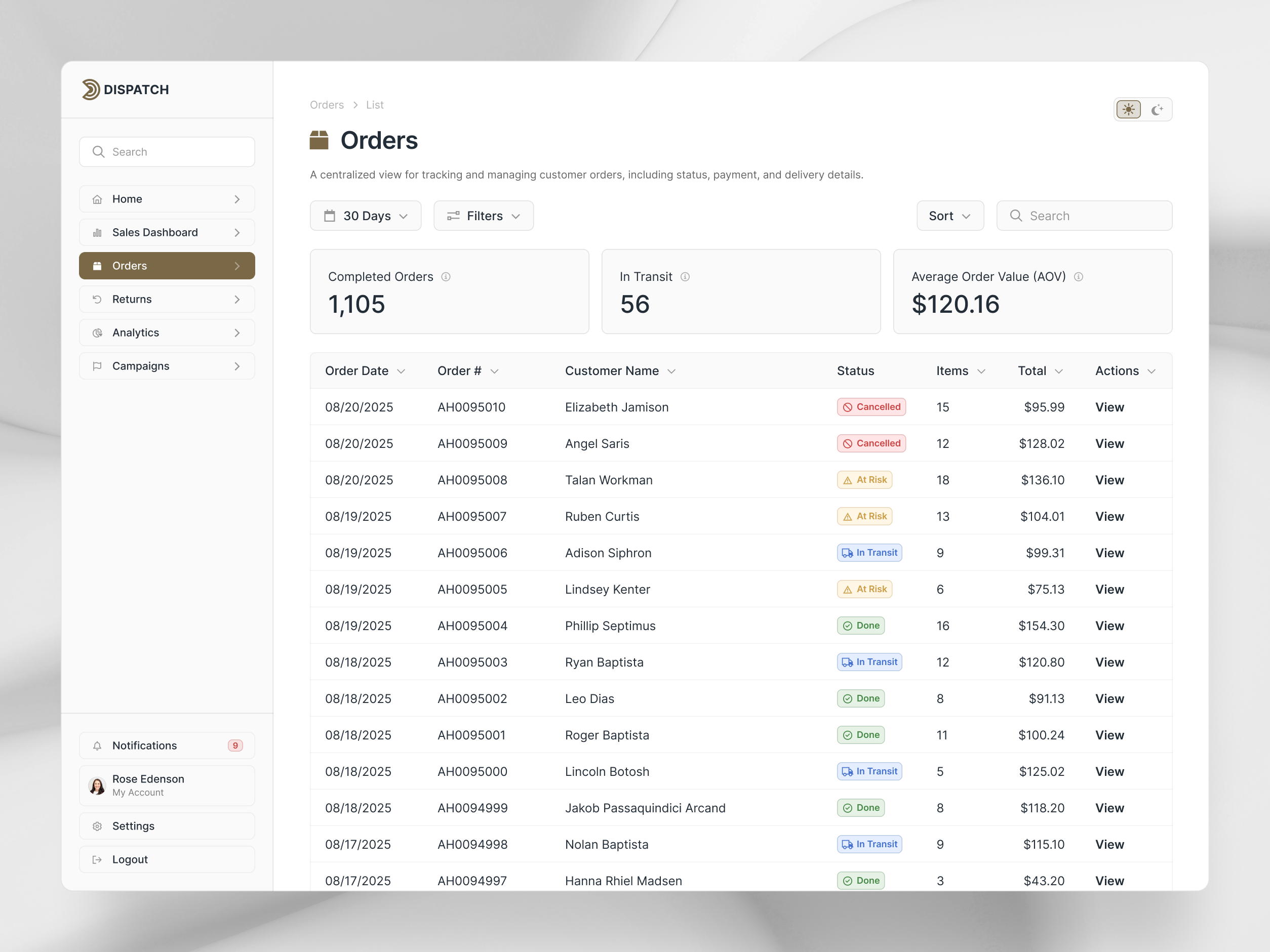
Task: View order AH0095010 for Elizabeth Jamison
Action: click(1108, 407)
